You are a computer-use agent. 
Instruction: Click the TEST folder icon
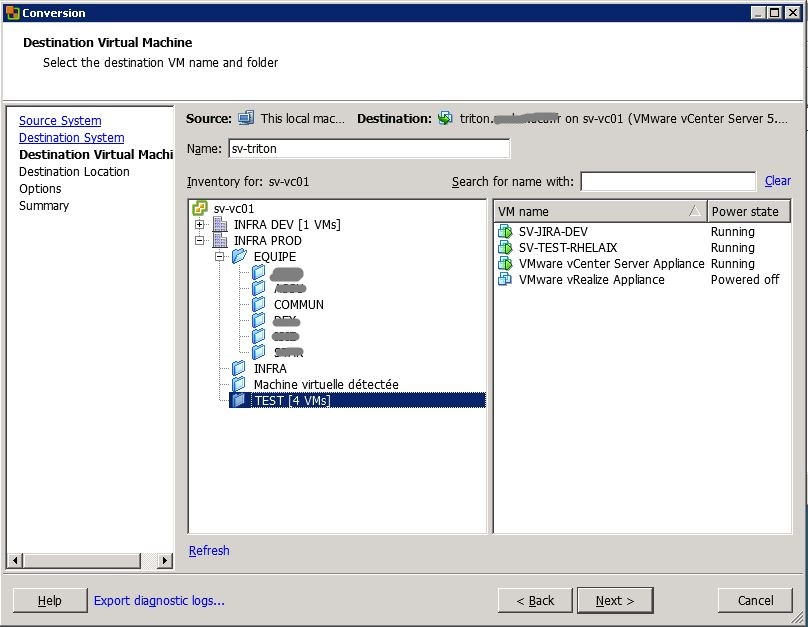(239, 400)
